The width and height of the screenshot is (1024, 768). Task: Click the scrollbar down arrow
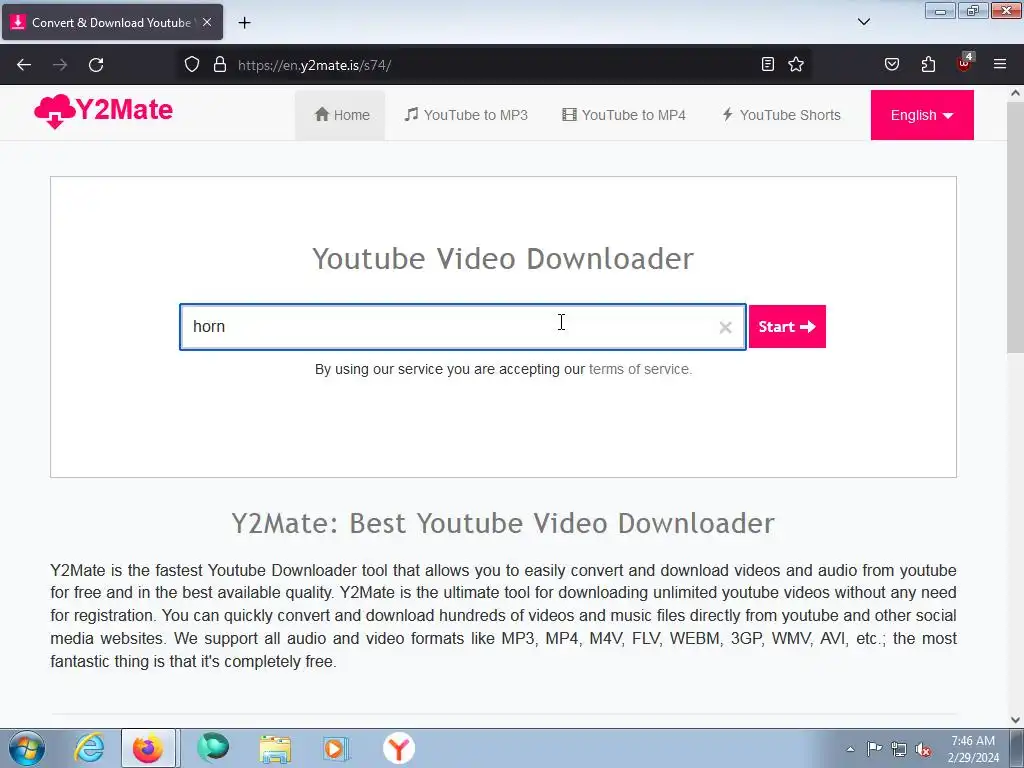1015,720
